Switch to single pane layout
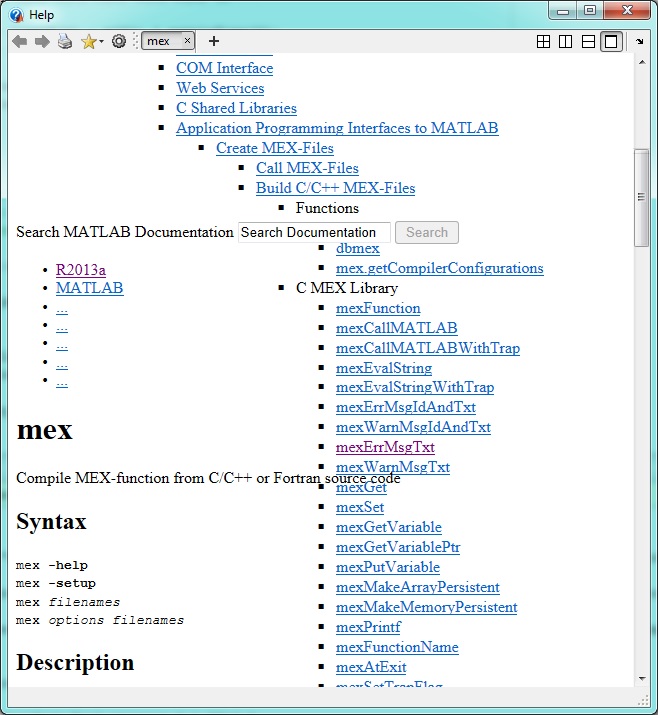This screenshot has height=715, width=658. coord(611,41)
